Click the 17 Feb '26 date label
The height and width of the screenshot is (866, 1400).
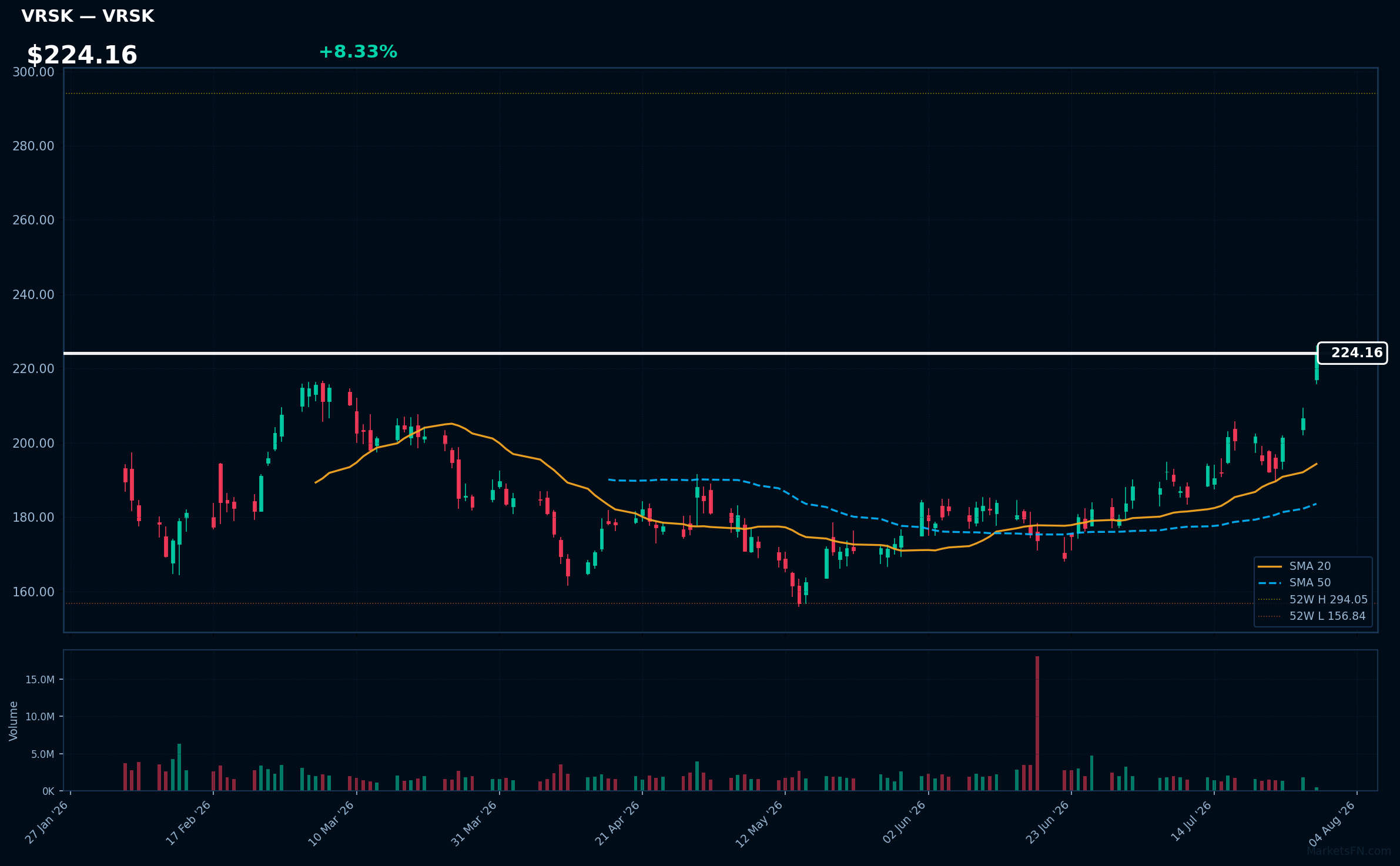coord(189,823)
